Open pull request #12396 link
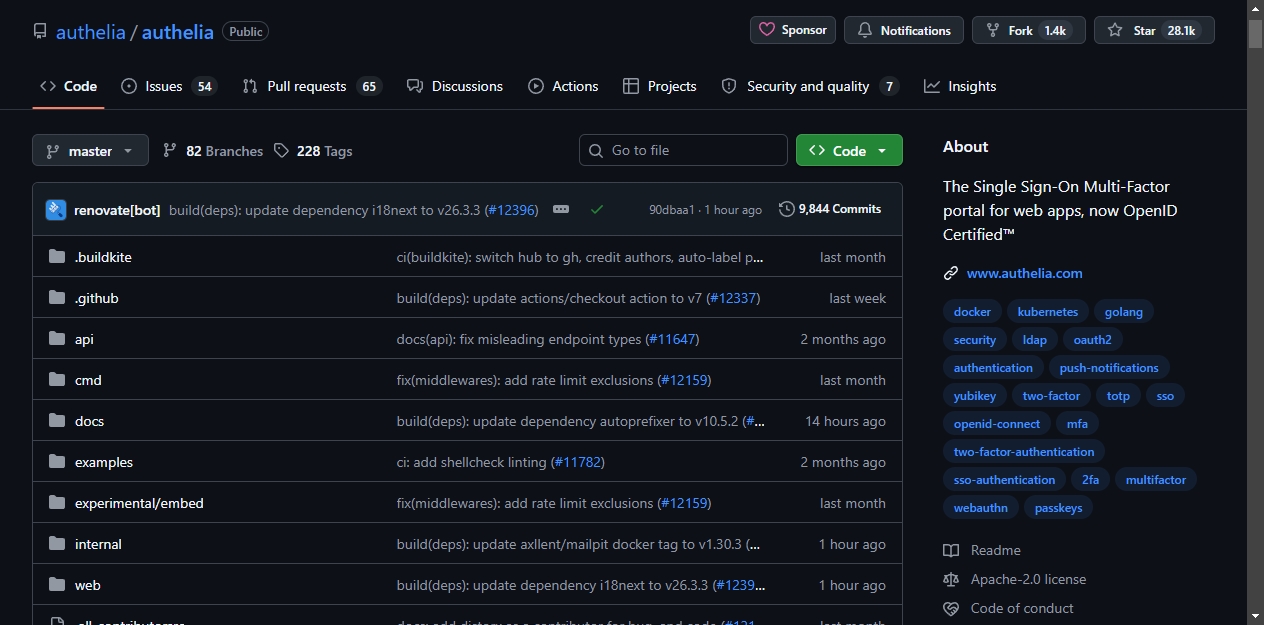This screenshot has height=625, width=1264. 511,210
